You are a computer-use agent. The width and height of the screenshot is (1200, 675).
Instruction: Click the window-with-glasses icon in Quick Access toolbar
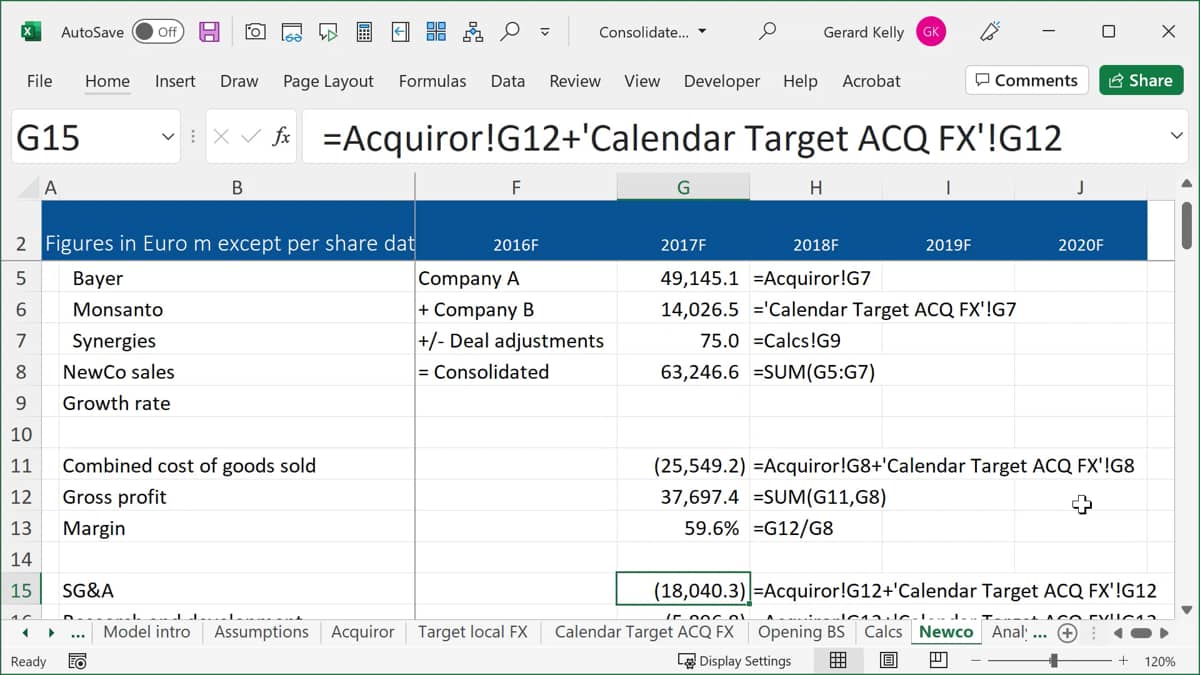pyautogui.click(x=291, y=32)
